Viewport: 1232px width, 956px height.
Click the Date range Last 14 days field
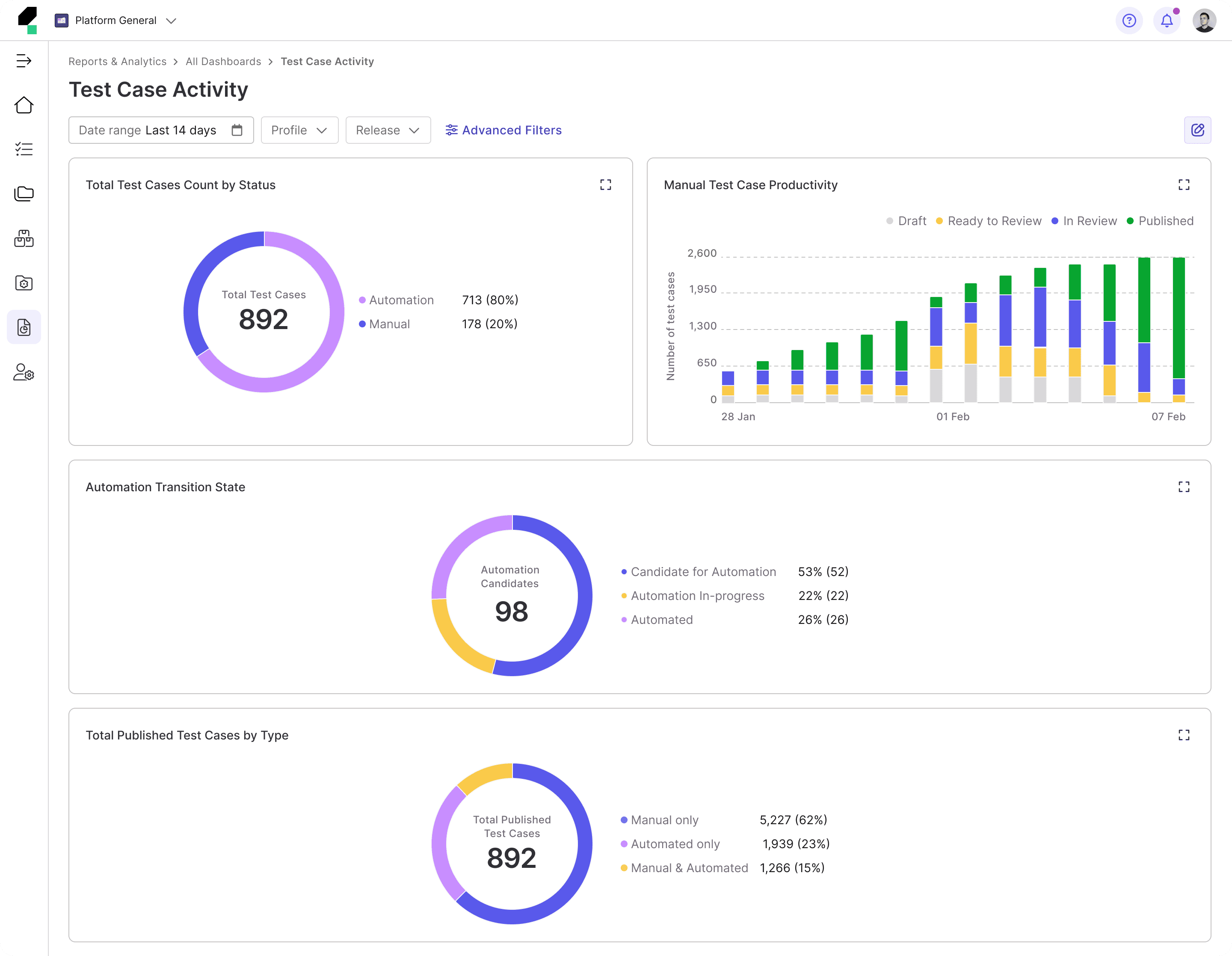pos(161,131)
